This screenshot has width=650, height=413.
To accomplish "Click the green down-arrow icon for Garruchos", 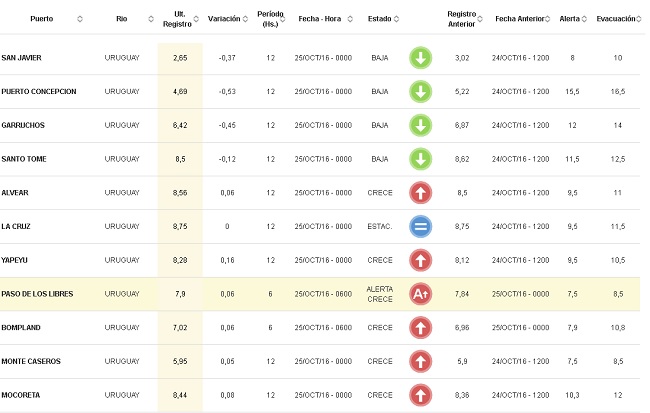I will [x=421, y=126].
